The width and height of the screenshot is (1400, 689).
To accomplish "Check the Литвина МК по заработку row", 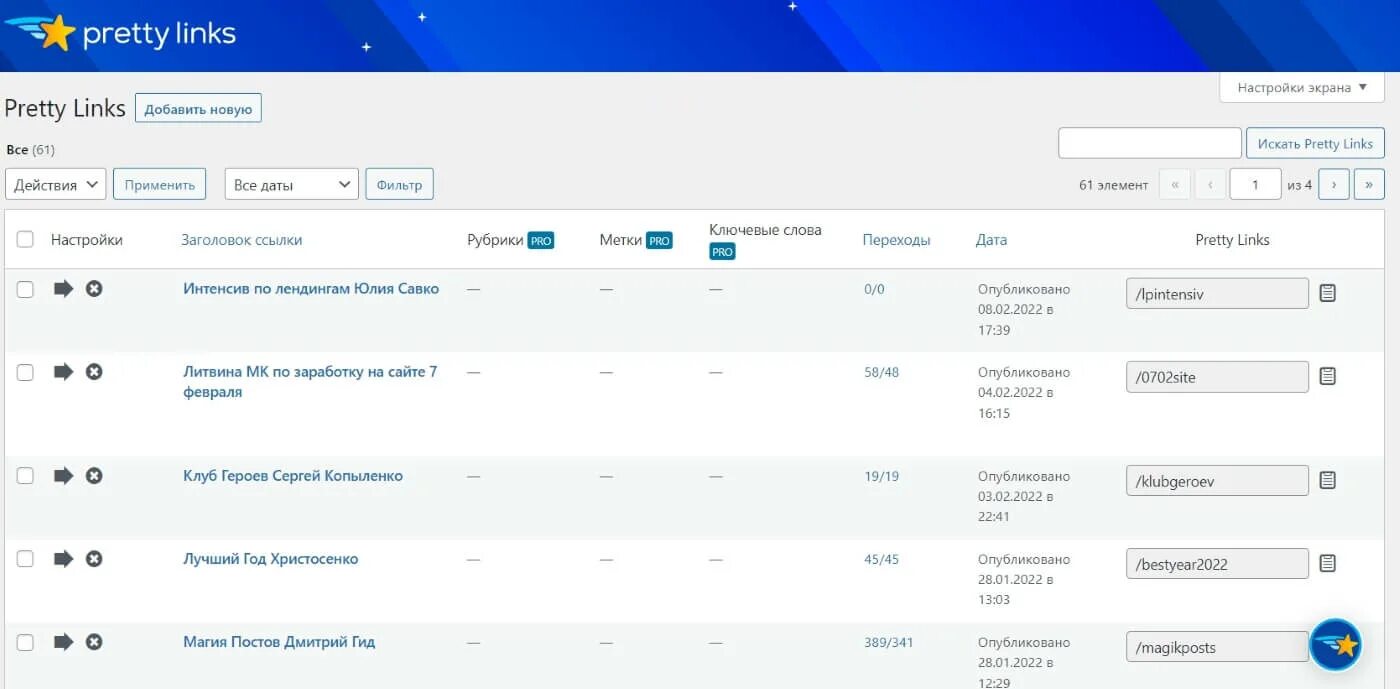I will click(x=25, y=372).
